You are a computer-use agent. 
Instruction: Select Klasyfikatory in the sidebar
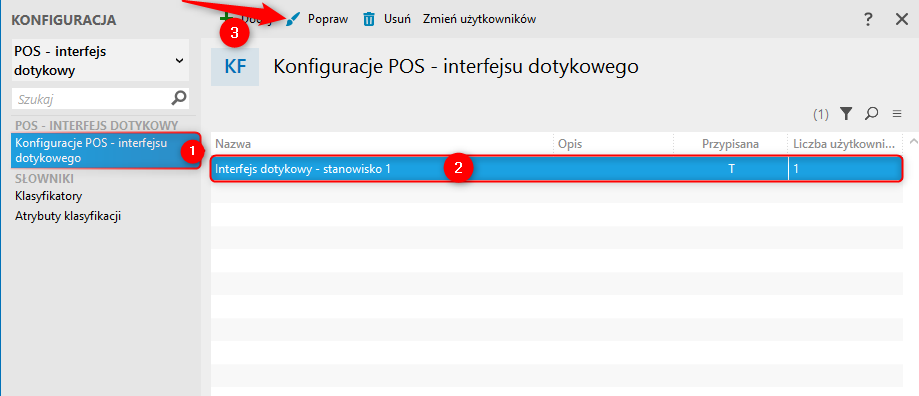pyautogui.click(x=49, y=196)
